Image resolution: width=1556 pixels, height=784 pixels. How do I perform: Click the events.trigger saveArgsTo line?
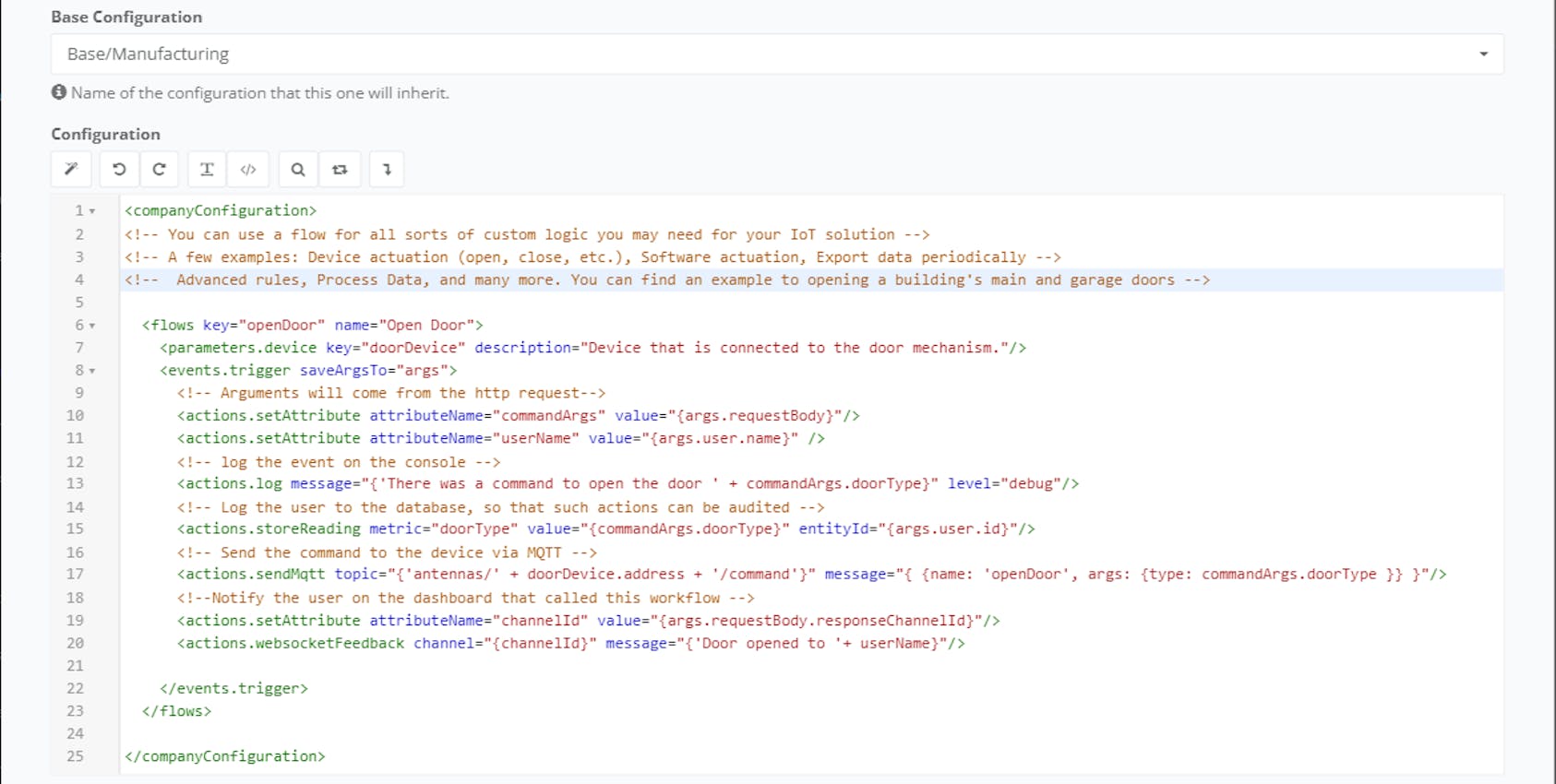[x=308, y=371]
